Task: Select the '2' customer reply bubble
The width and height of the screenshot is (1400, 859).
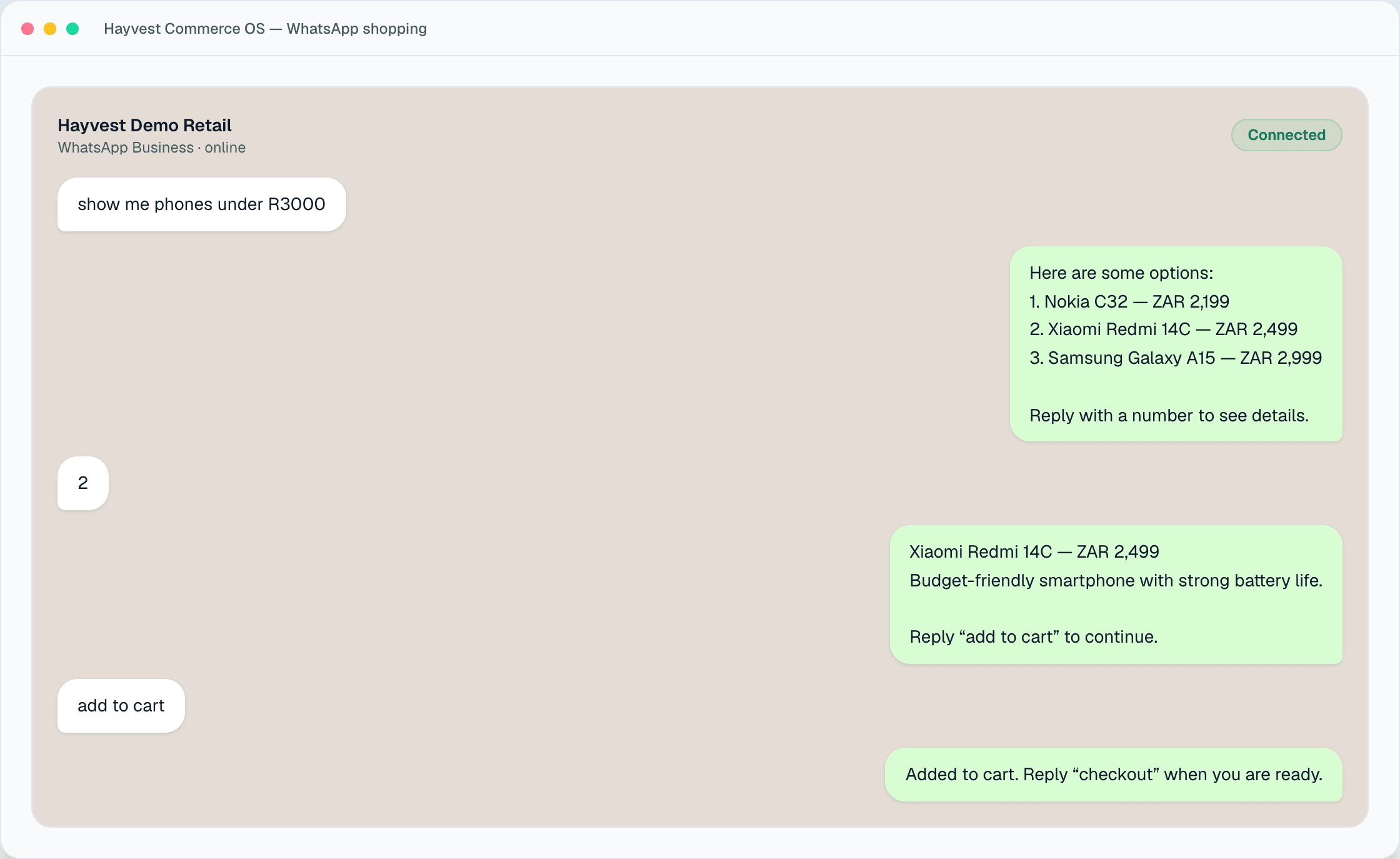Action: pyautogui.click(x=83, y=483)
